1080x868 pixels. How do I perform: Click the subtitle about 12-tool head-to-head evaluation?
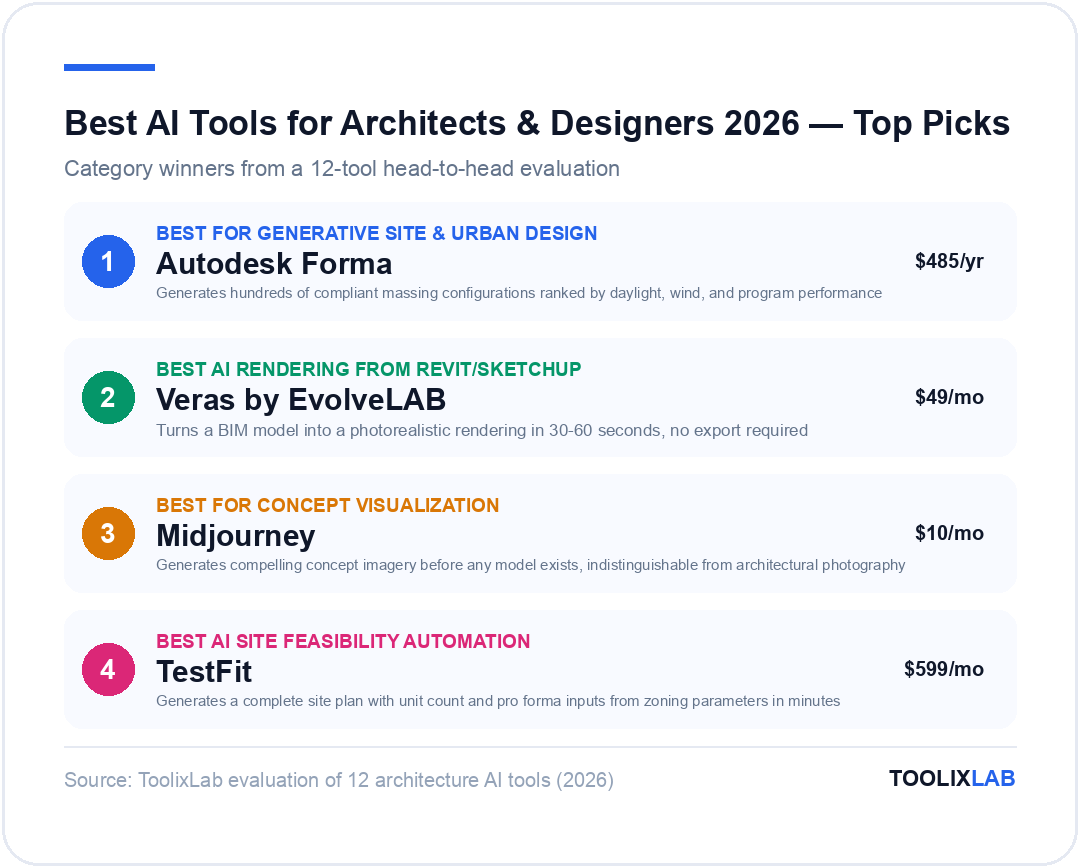(342, 169)
